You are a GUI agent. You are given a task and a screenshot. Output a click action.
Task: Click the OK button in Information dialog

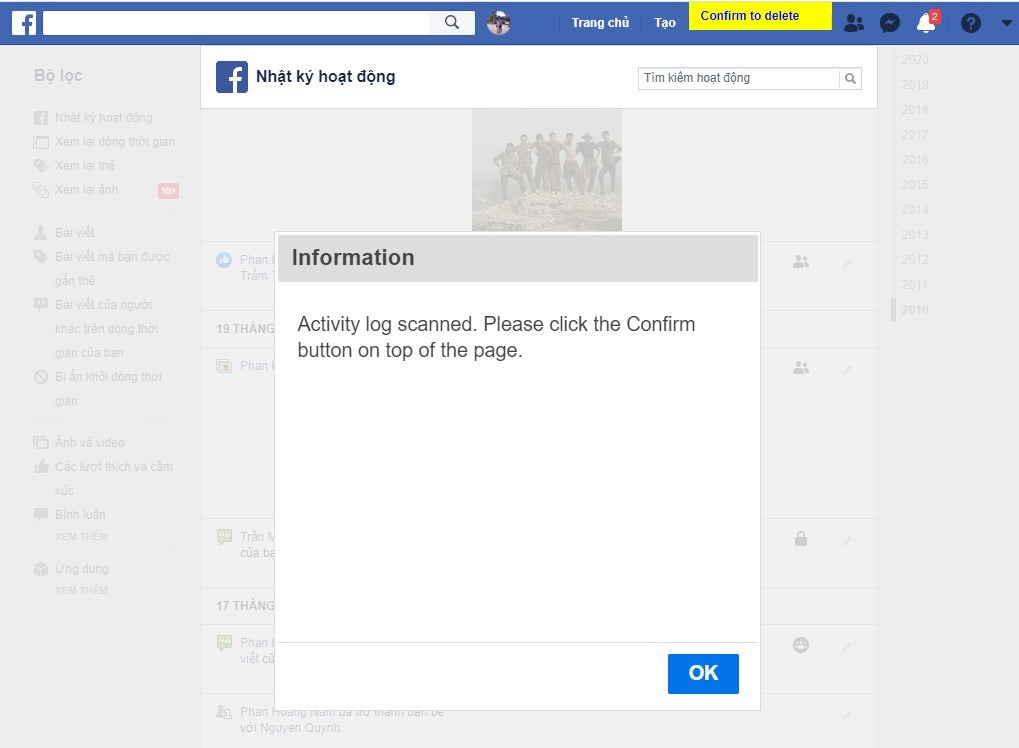(x=703, y=673)
